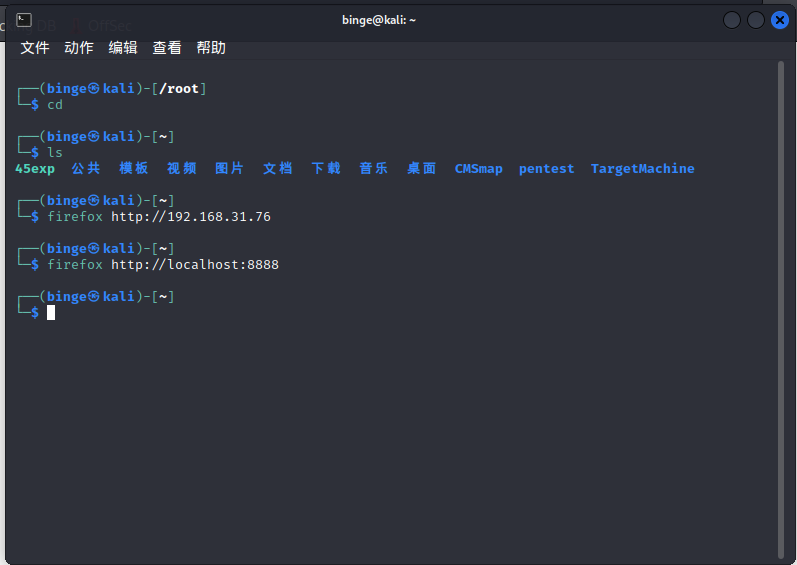Click the 桌面 directory name
This screenshot has height=565, width=797.
coord(421,168)
